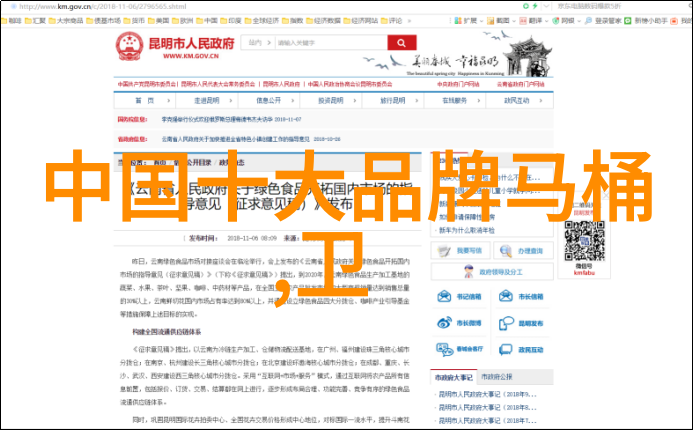Viewport: 694px width, 431px height.
Task: Open the 欧洲 bookmark folder
Action: click(182, 21)
